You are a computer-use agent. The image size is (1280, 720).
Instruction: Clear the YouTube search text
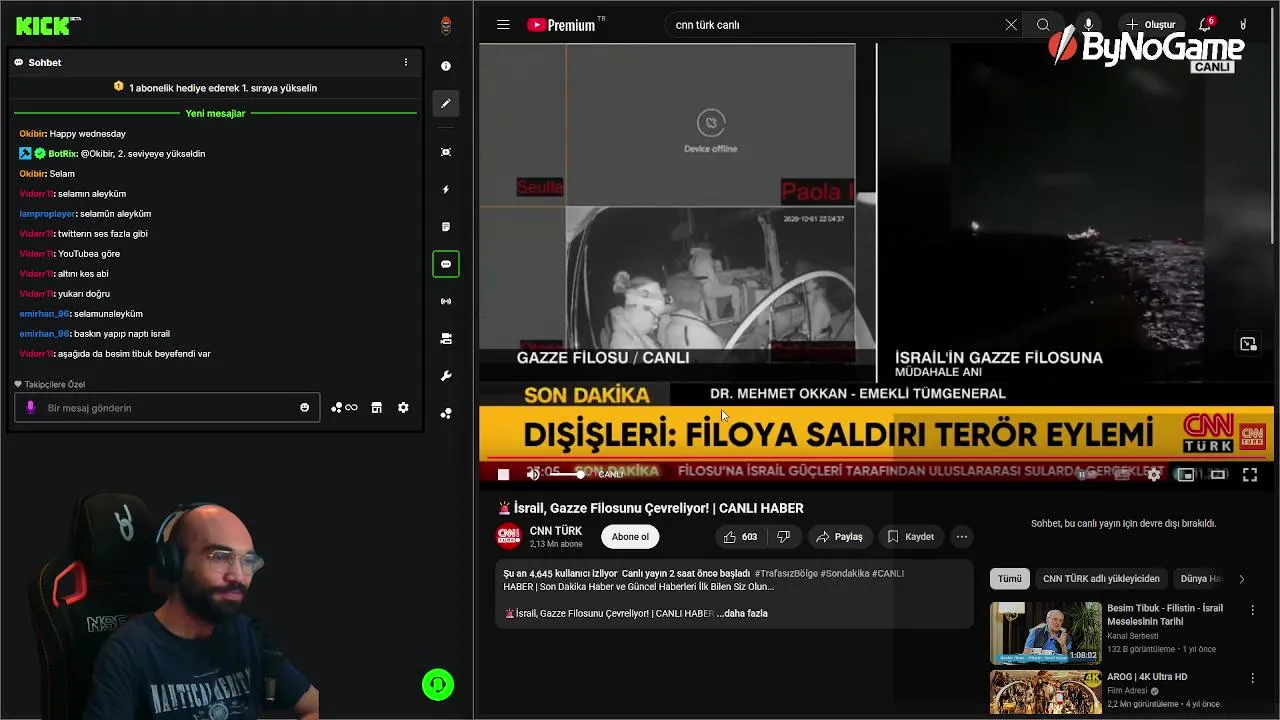[x=1011, y=25]
